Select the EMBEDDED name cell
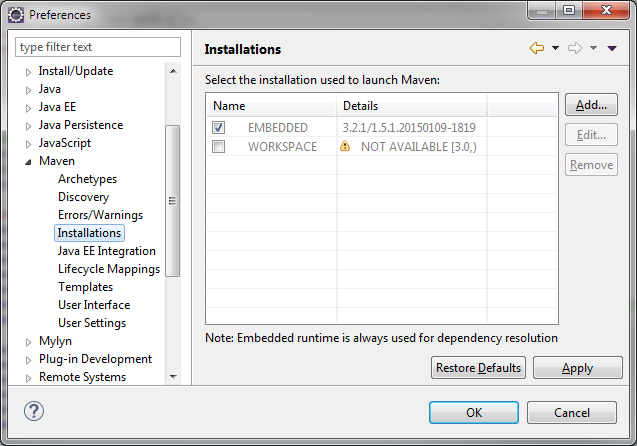The image size is (637, 446). [x=278, y=128]
